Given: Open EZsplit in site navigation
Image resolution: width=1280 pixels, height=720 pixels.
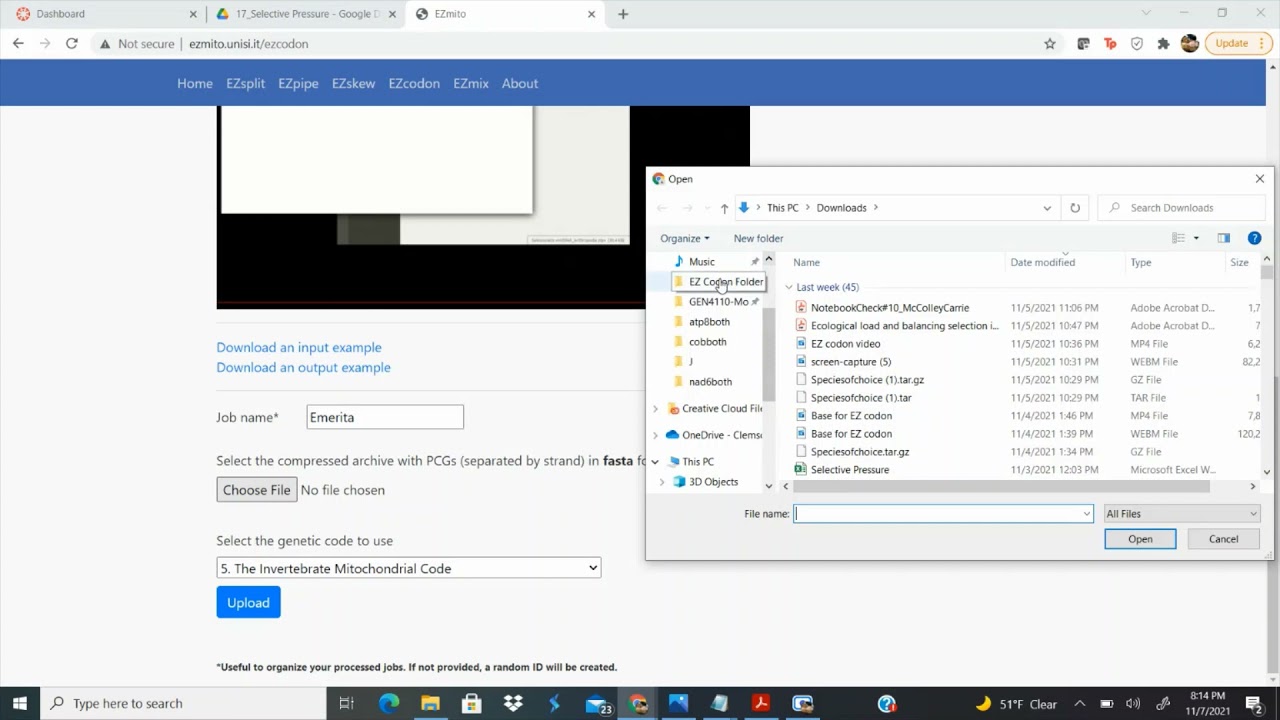Looking at the screenshot, I should (245, 83).
